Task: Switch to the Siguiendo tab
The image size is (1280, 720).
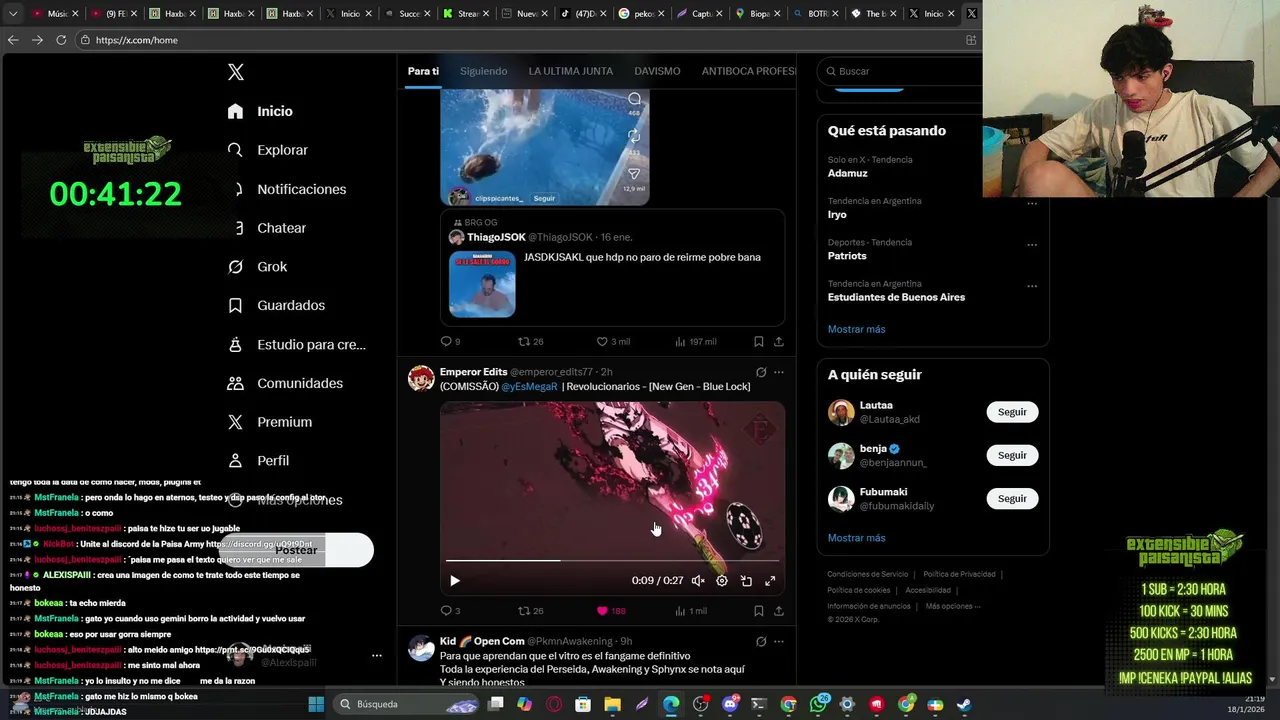Action: tap(483, 71)
